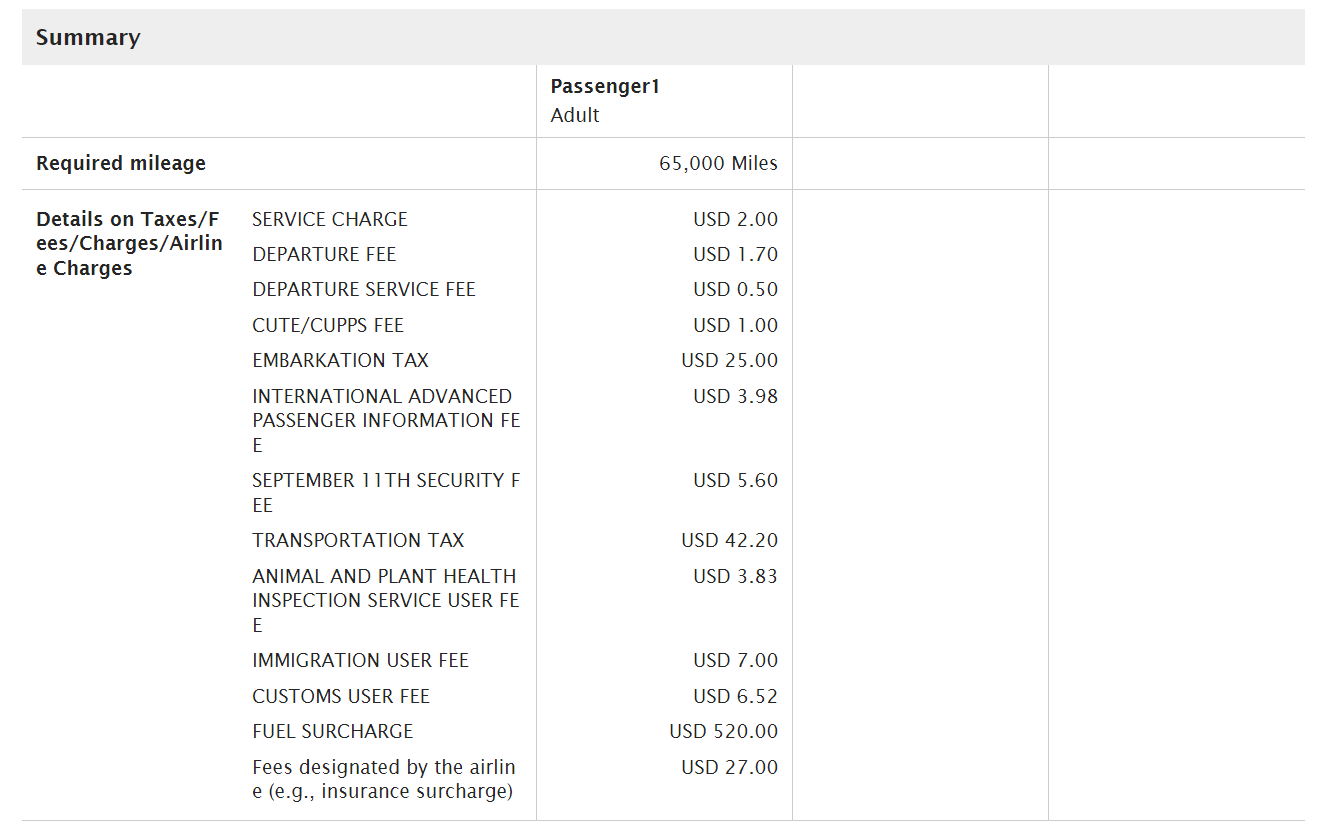
Task: Select the 65,000 Miles value
Action: click(x=718, y=163)
